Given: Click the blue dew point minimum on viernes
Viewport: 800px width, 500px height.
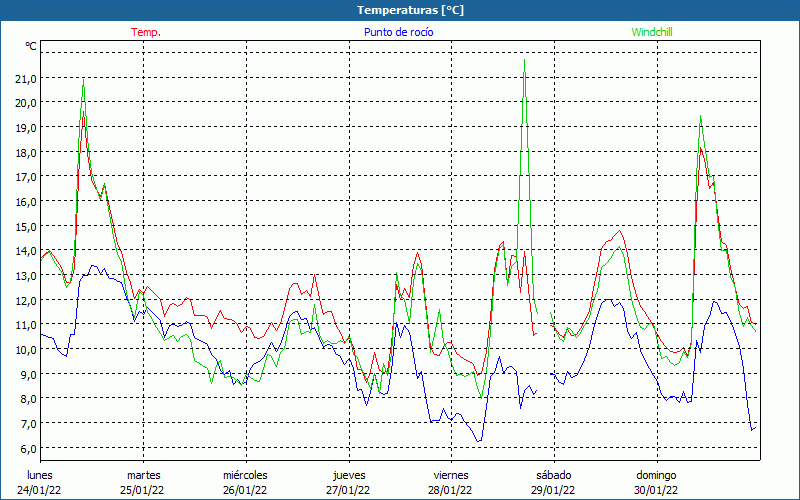Looking at the screenshot, I should coord(479,441).
